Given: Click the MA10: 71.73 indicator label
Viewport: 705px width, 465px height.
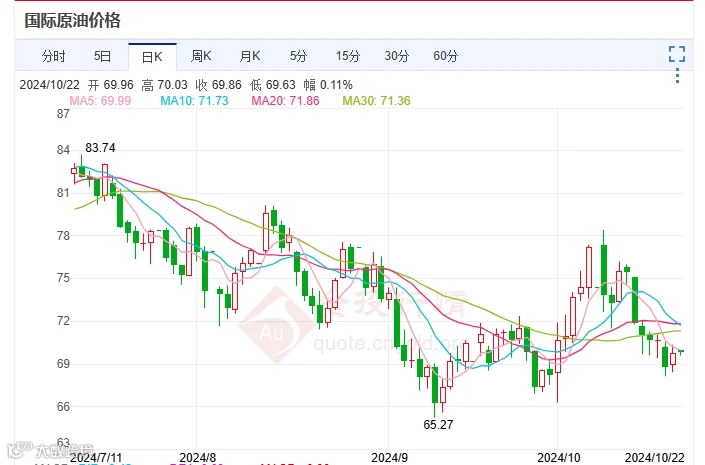Looking at the screenshot, I should pos(194,101).
